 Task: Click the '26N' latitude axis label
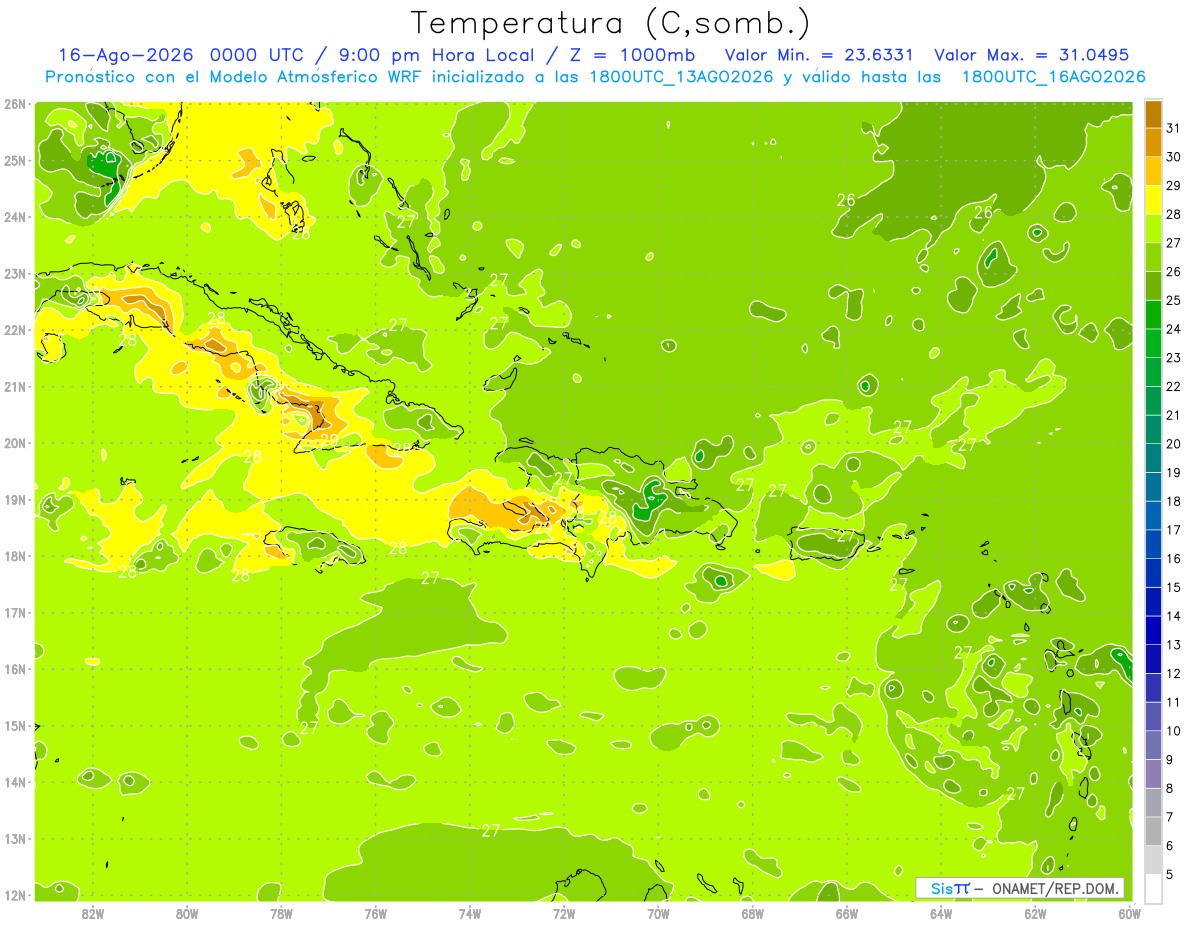[x=15, y=104]
